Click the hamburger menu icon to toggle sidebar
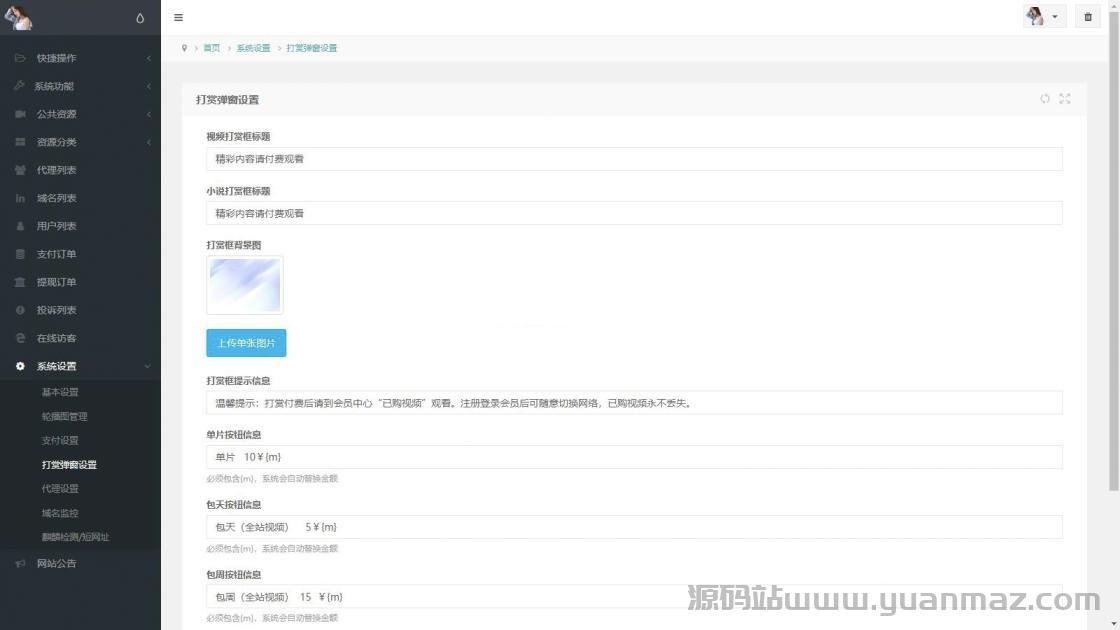The width and height of the screenshot is (1120, 630). (x=178, y=17)
